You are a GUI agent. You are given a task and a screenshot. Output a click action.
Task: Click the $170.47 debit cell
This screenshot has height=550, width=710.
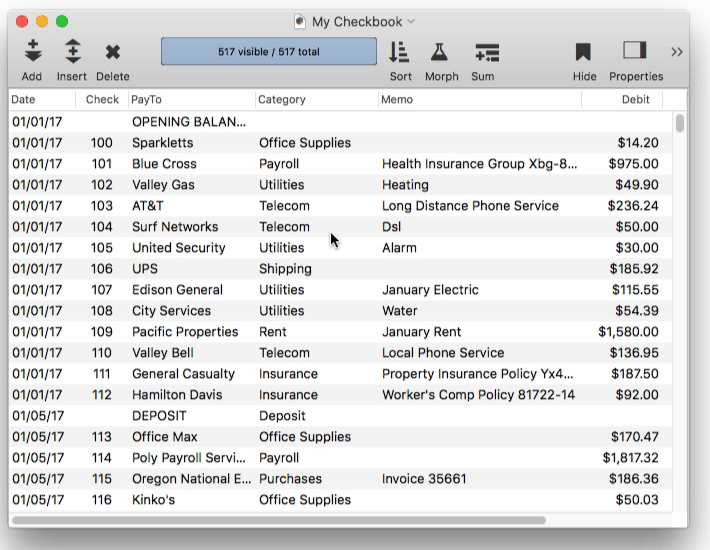point(634,436)
